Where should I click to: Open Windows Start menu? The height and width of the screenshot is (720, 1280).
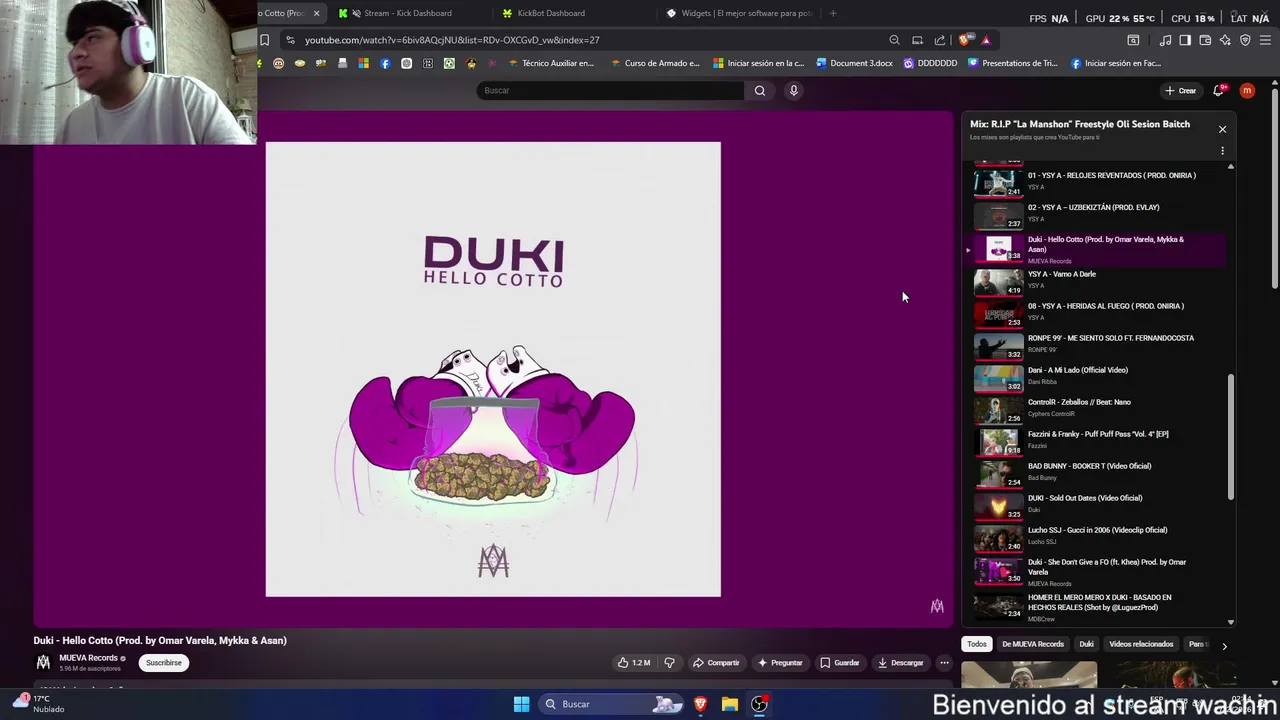(x=521, y=704)
